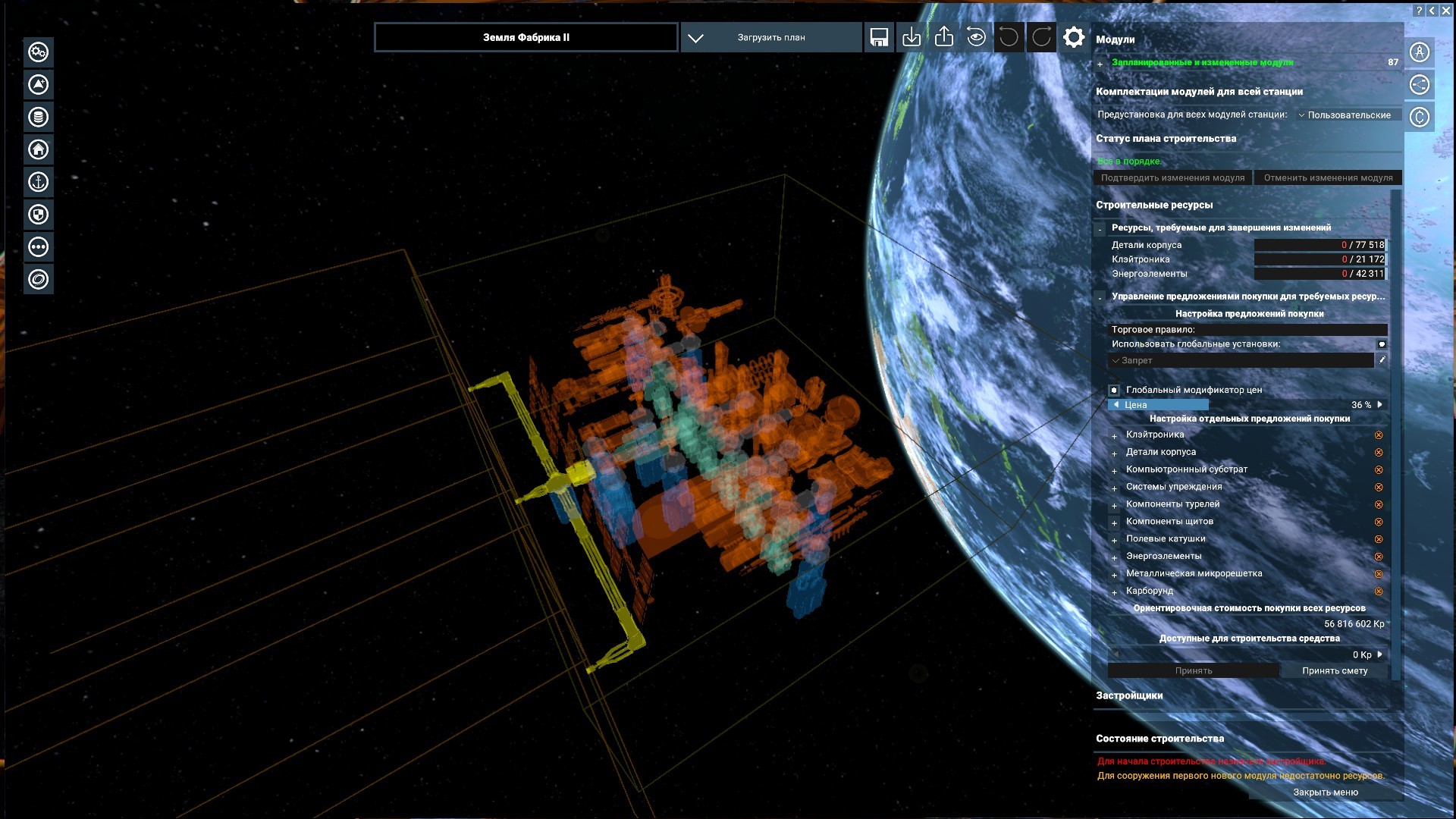
Task: Click the anchor icon in left sidebar
Action: [x=39, y=182]
